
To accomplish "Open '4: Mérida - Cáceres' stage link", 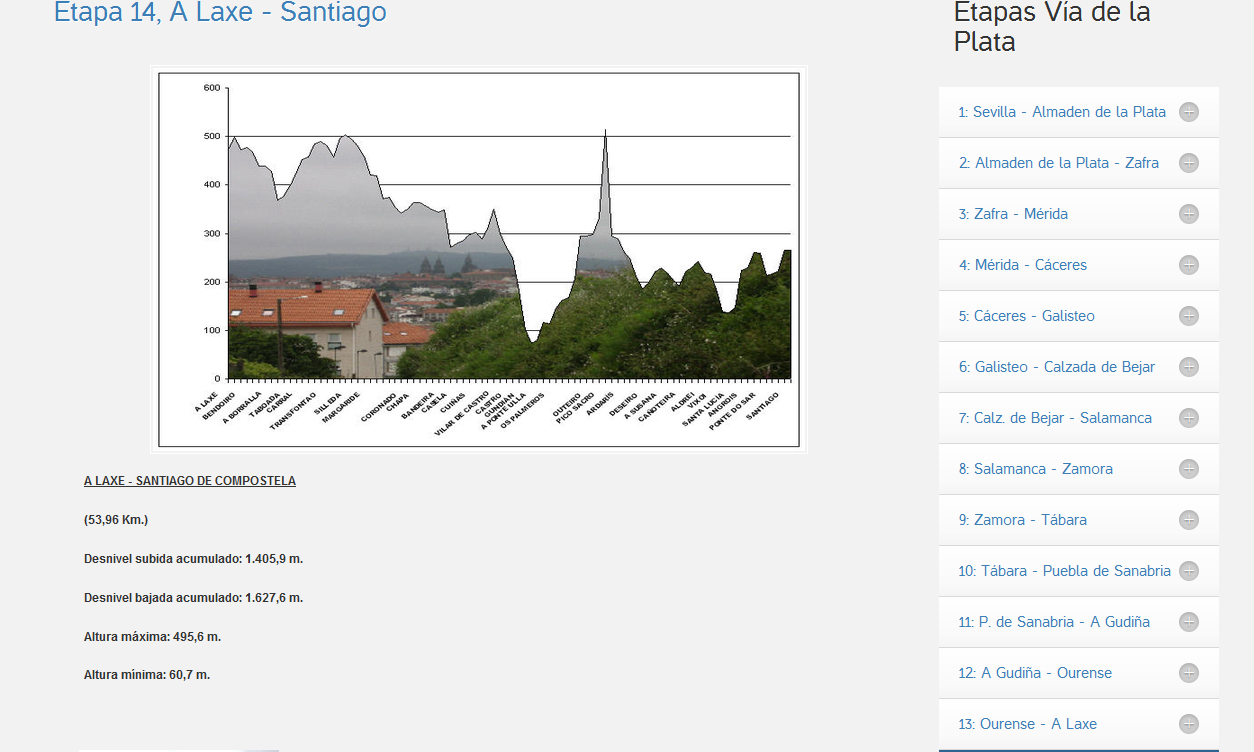I will click(x=1023, y=265).
